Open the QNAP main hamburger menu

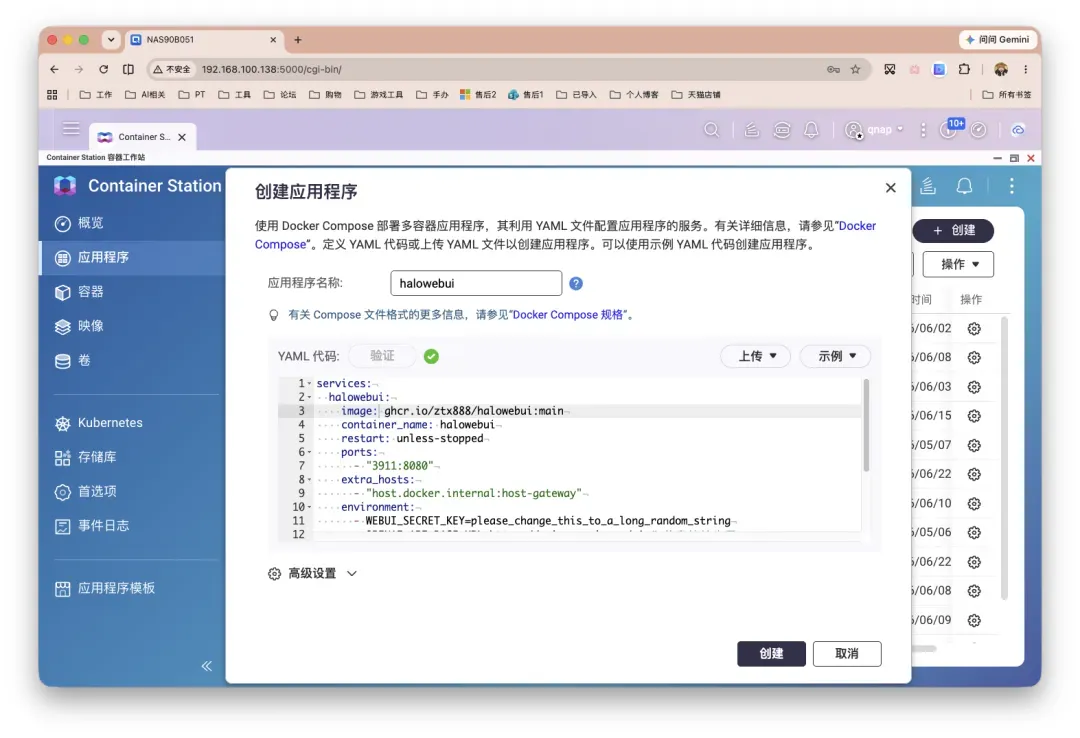[71, 129]
